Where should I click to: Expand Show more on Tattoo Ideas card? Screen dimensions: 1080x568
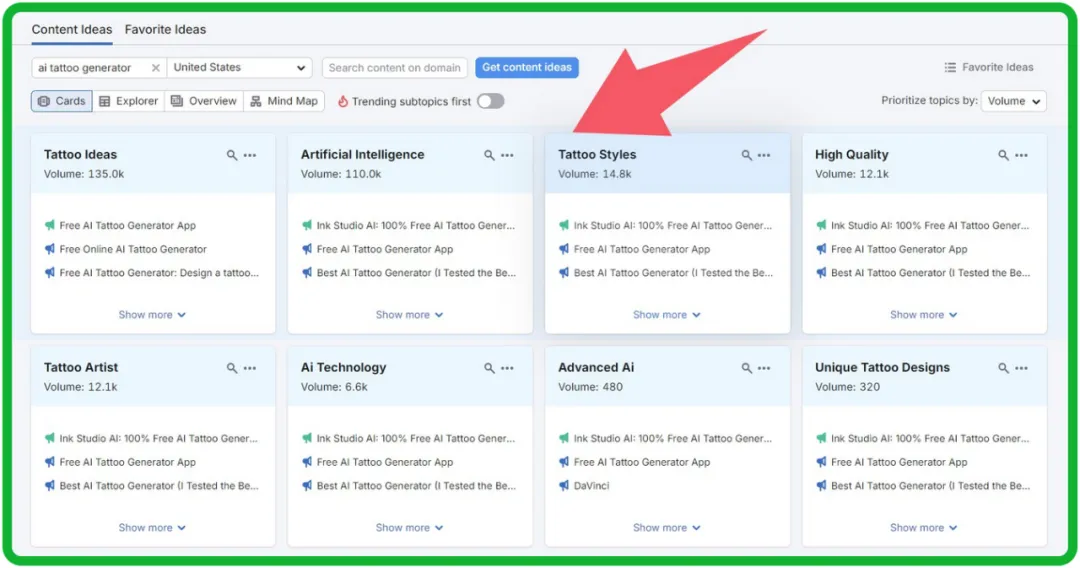click(x=152, y=315)
